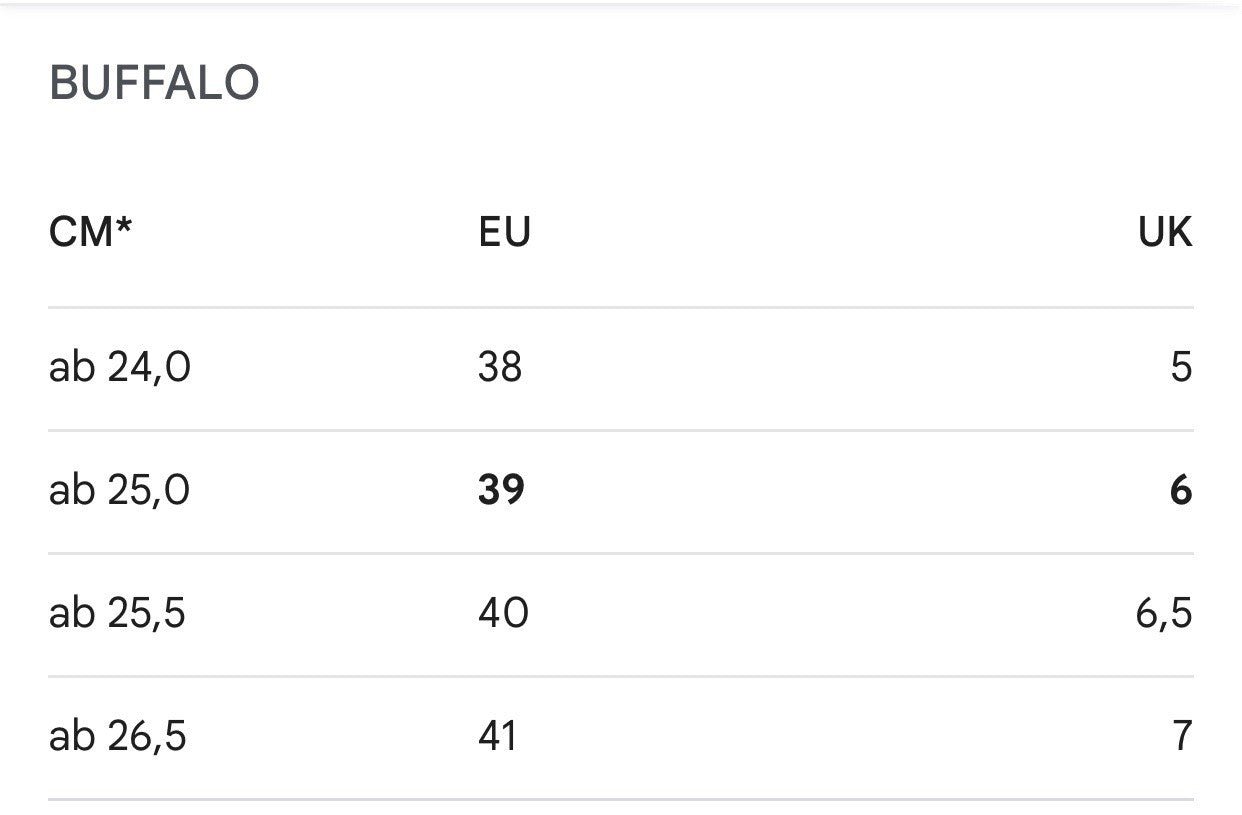
Task: Click the 'ab 25,0' centimeter value
Action: point(120,491)
